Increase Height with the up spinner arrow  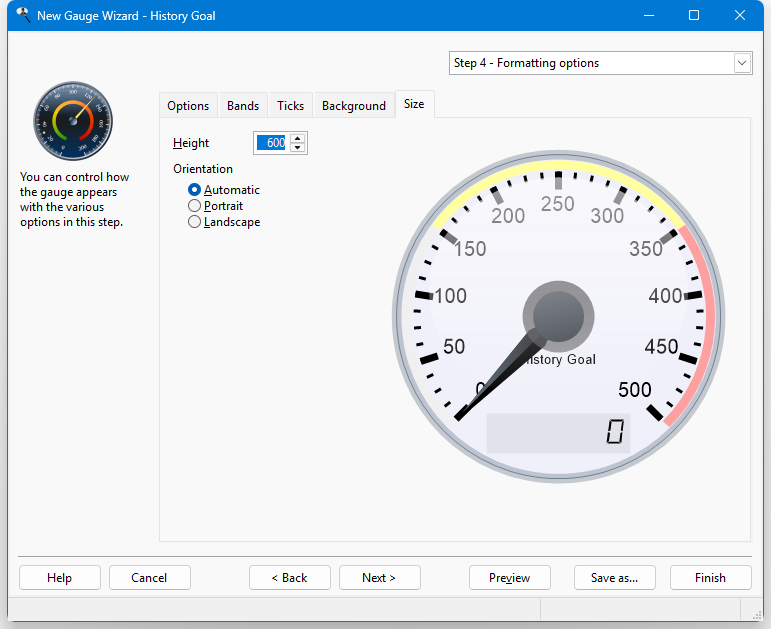click(x=298, y=138)
